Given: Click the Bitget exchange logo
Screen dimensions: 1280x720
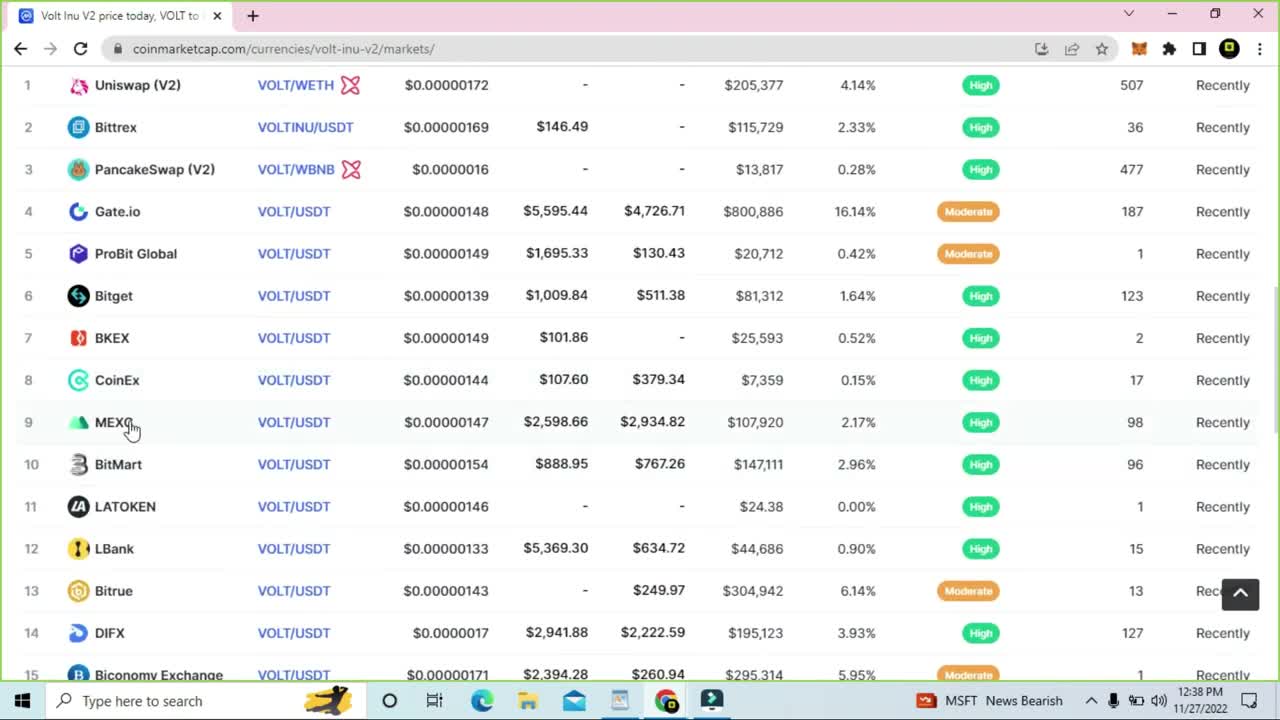Looking at the screenshot, I should [78, 296].
